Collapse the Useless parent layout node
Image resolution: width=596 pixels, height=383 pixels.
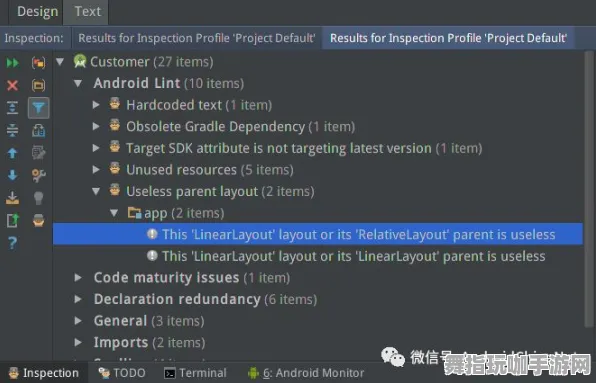click(96, 191)
